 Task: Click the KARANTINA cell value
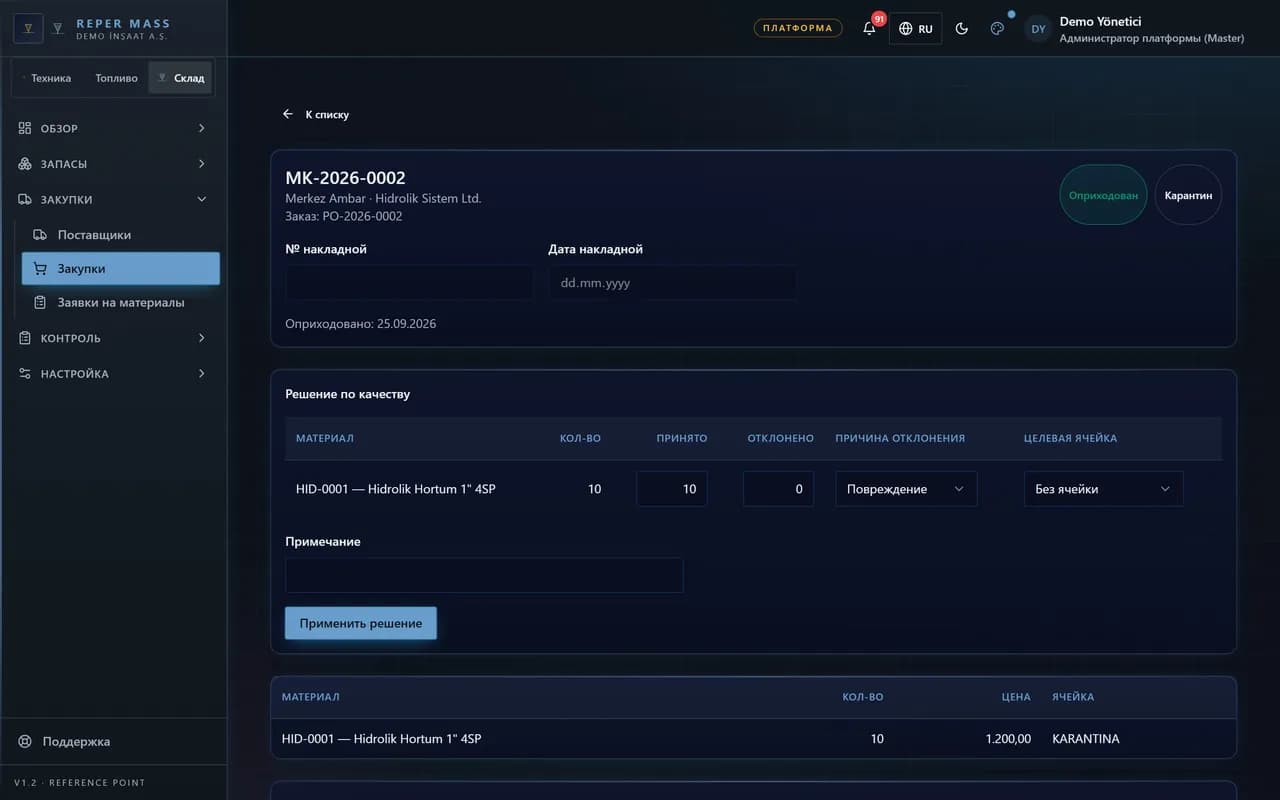point(1086,739)
